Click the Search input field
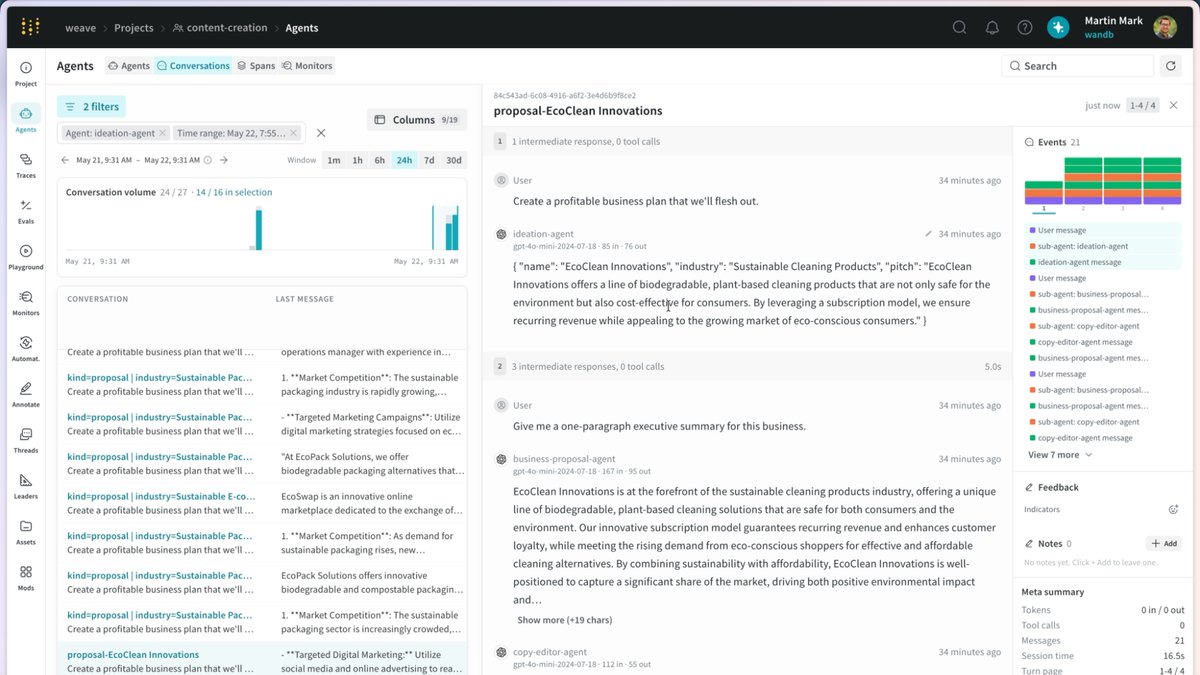Screen dimensions: 1200x675 [x=1078, y=66]
